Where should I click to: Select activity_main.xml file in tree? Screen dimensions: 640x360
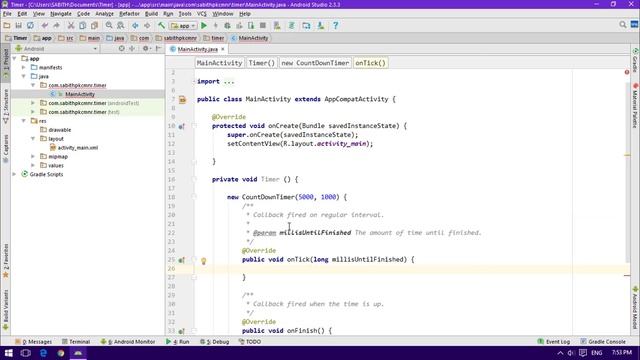[78, 148]
